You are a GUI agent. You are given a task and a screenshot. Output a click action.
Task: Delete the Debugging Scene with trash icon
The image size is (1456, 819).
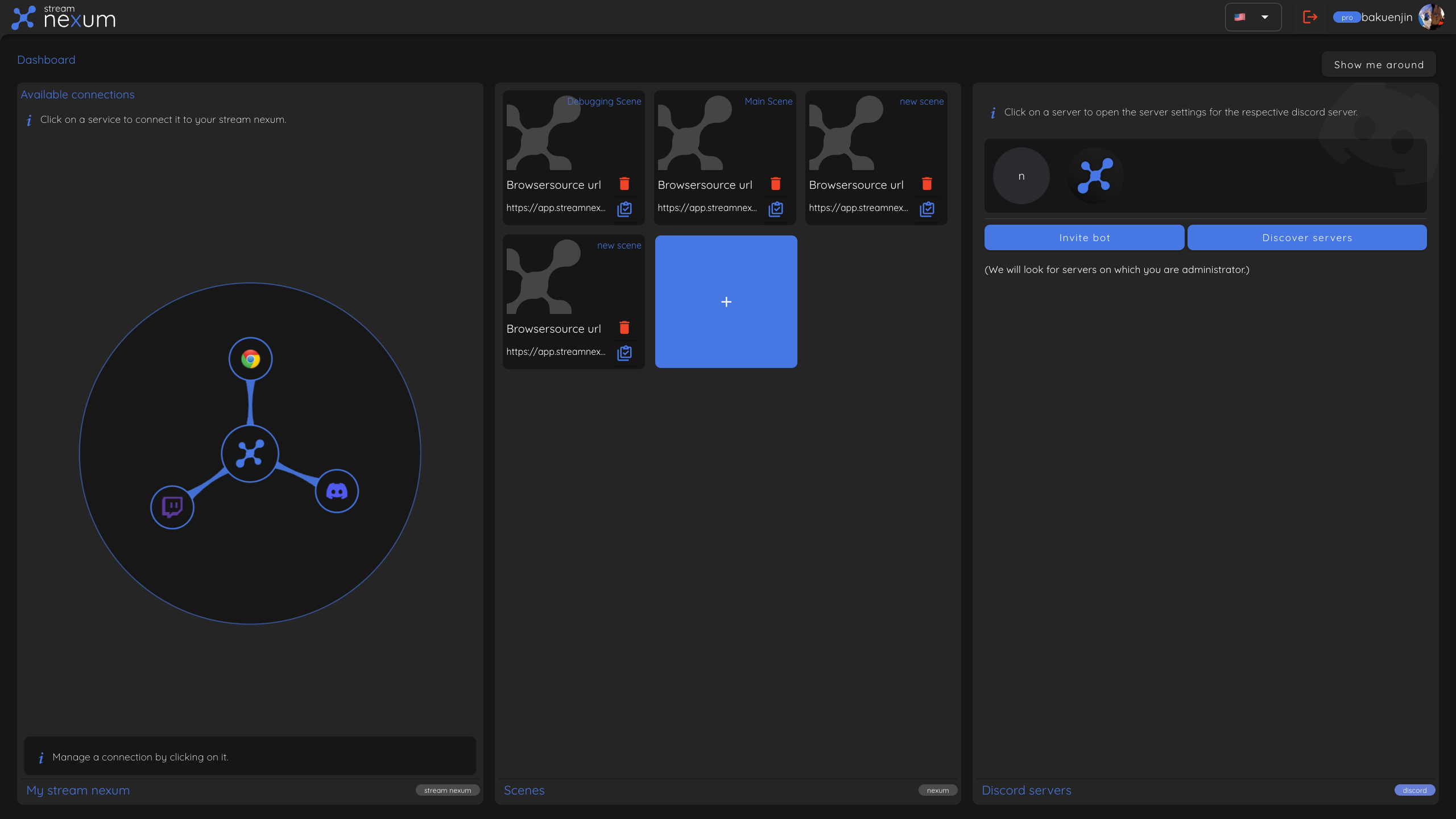click(x=624, y=183)
